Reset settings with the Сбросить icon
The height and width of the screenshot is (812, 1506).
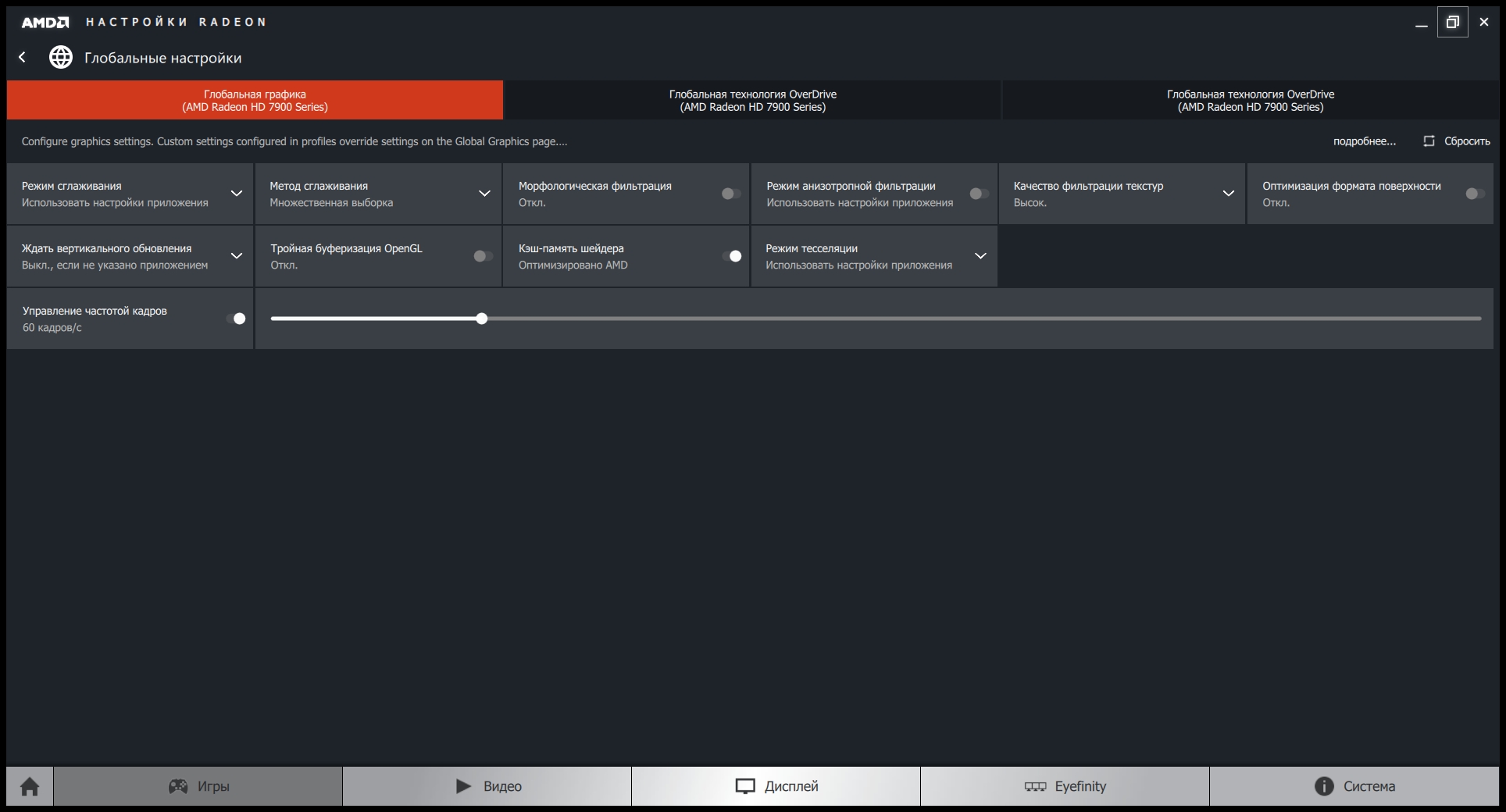pyautogui.click(x=1429, y=141)
